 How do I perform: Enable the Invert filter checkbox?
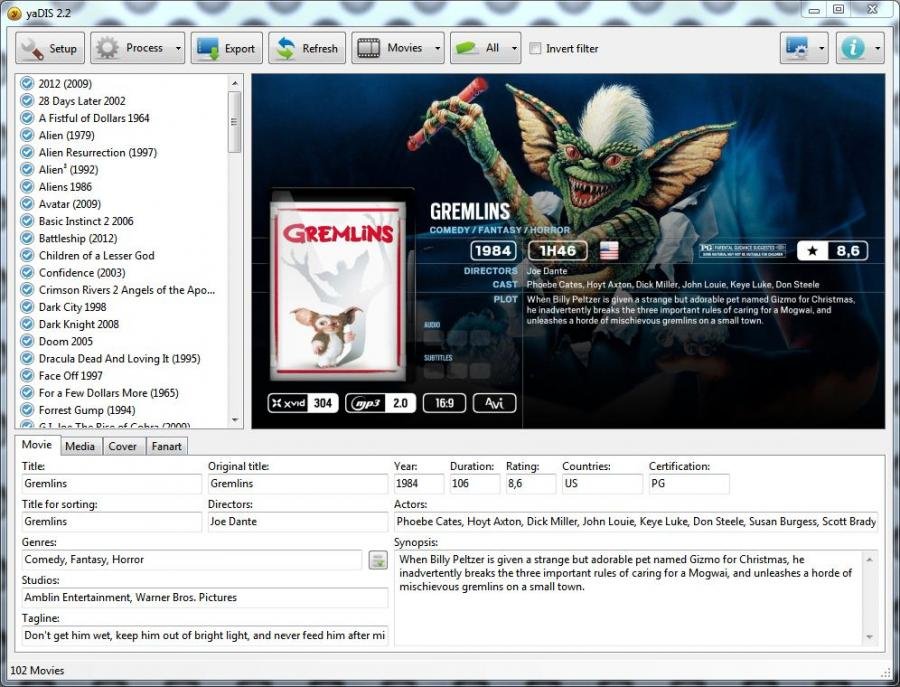535,49
